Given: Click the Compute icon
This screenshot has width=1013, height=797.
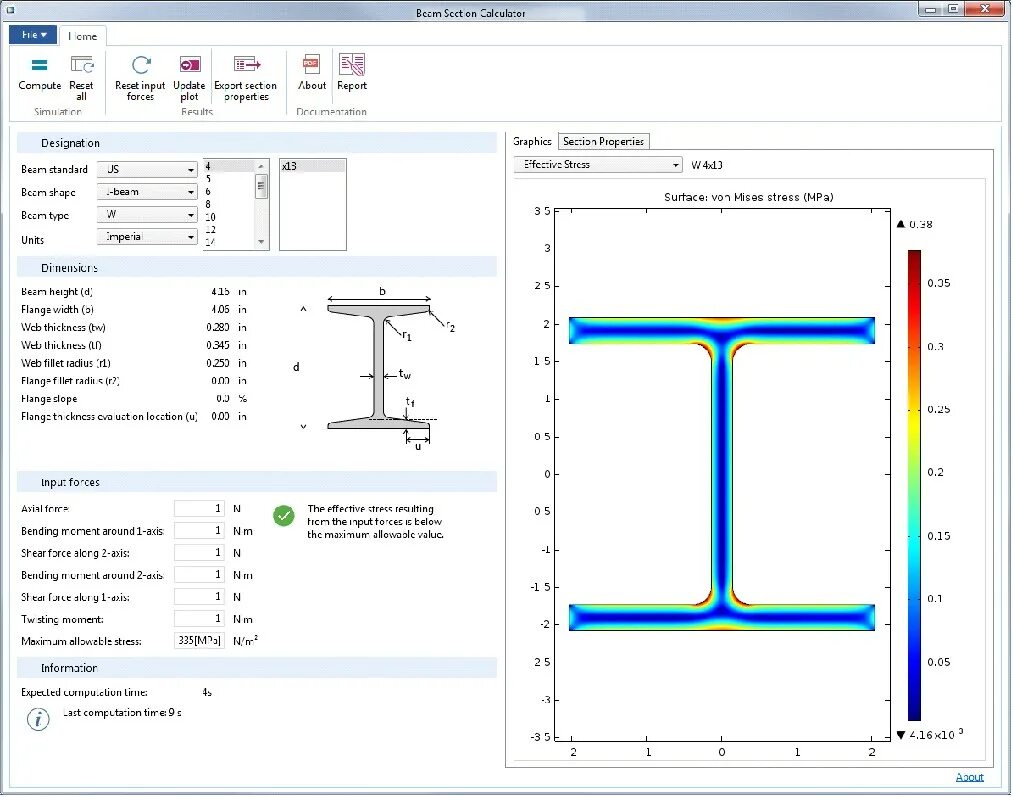Looking at the screenshot, I should click(x=39, y=65).
